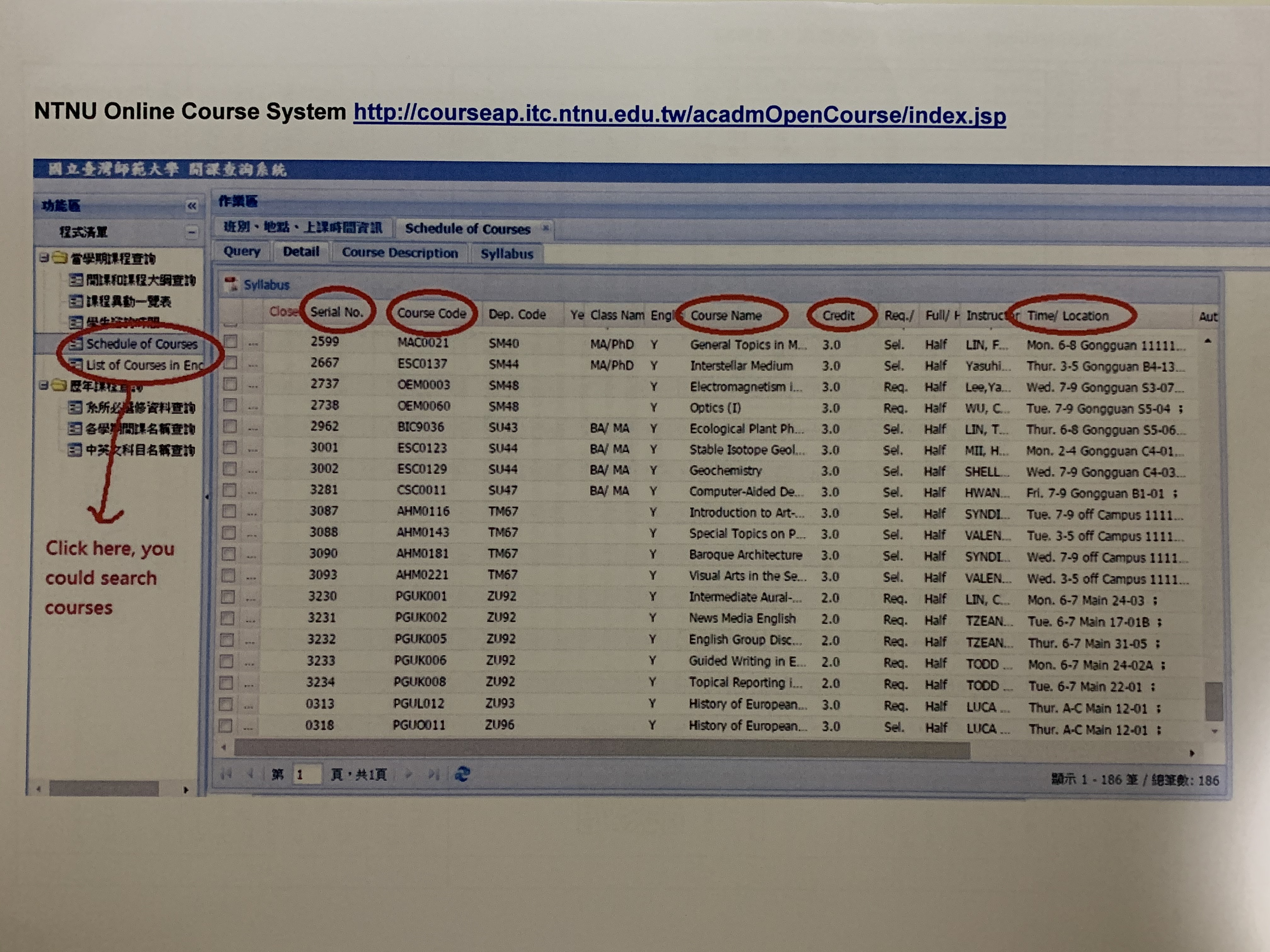
Task: Sort by Credit column header
Action: tap(838, 316)
